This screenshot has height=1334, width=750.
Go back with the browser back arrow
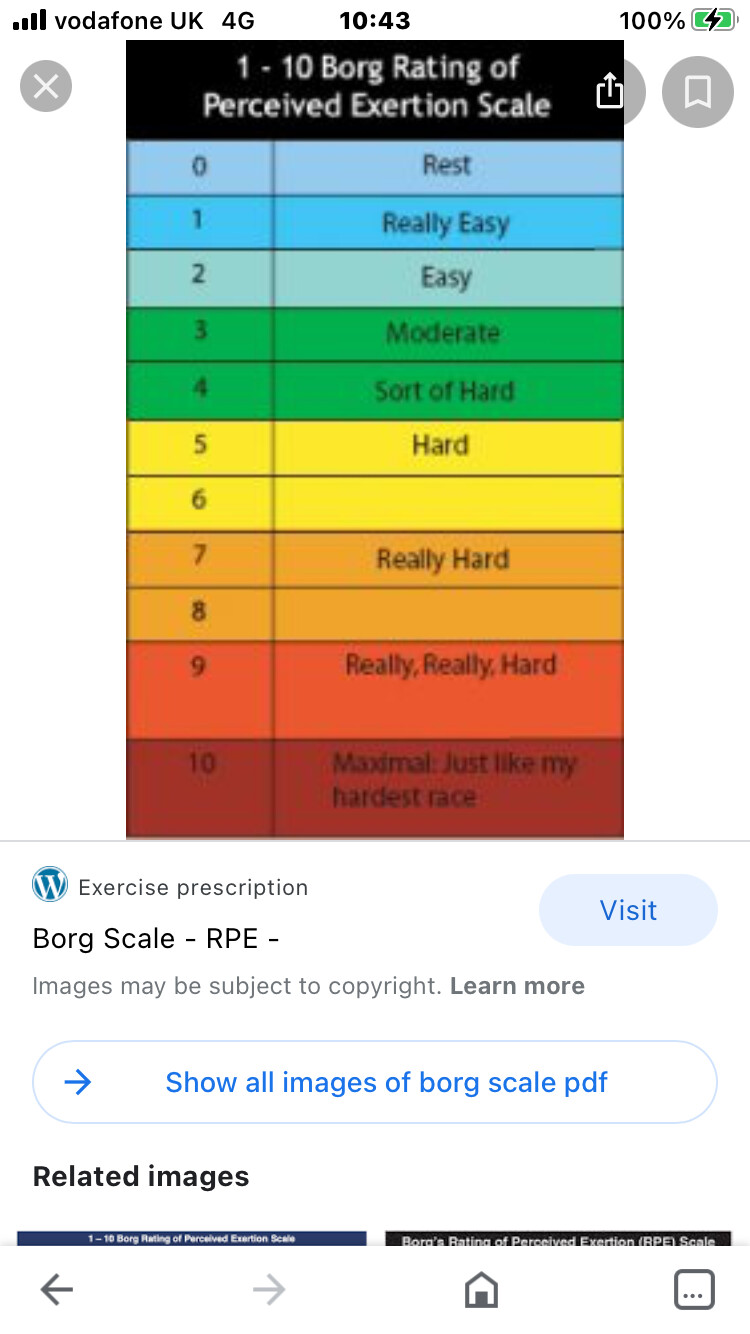[x=57, y=1290]
